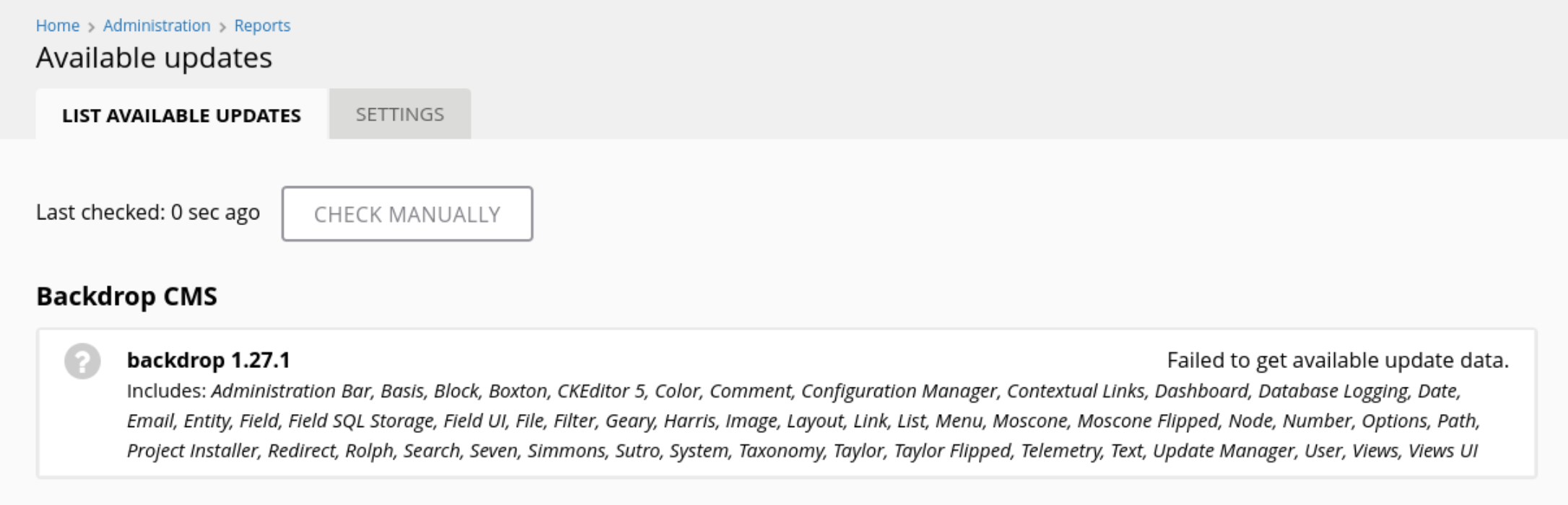Select the List Available Updates tab
The height and width of the screenshot is (505, 1568).
pos(181,115)
